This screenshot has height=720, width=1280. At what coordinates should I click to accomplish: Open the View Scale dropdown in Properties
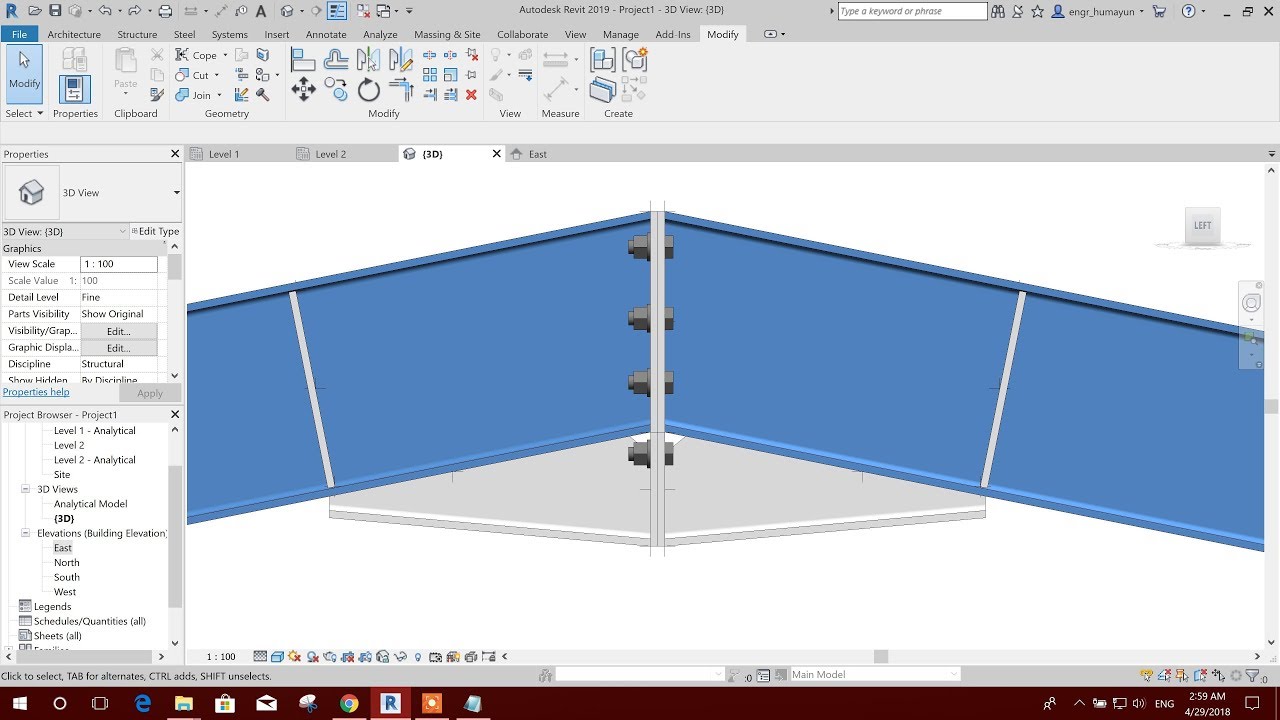pyautogui.click(x=122, y=263)
